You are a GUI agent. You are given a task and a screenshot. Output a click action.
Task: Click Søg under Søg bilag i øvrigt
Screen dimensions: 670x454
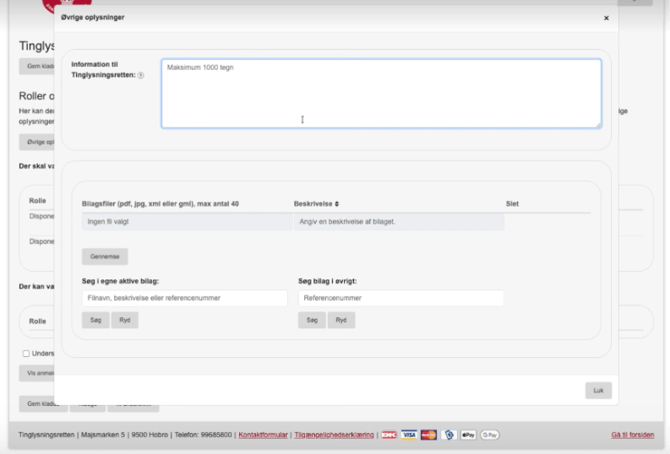tap(311, 320)
